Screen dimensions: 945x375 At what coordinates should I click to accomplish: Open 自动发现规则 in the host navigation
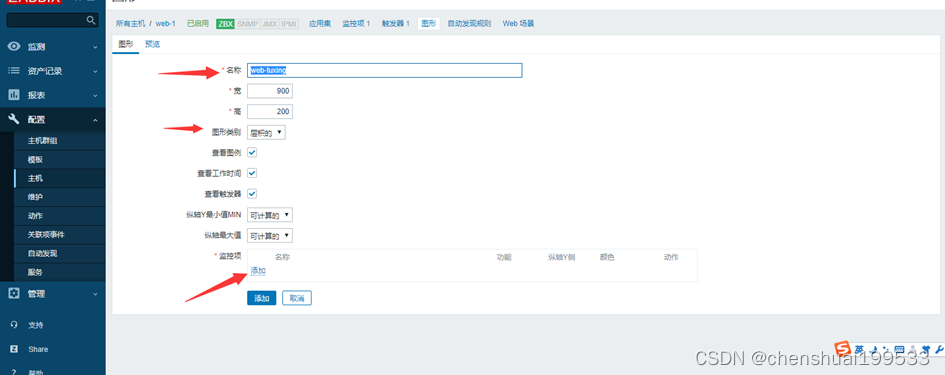click(x=469, y=24)
